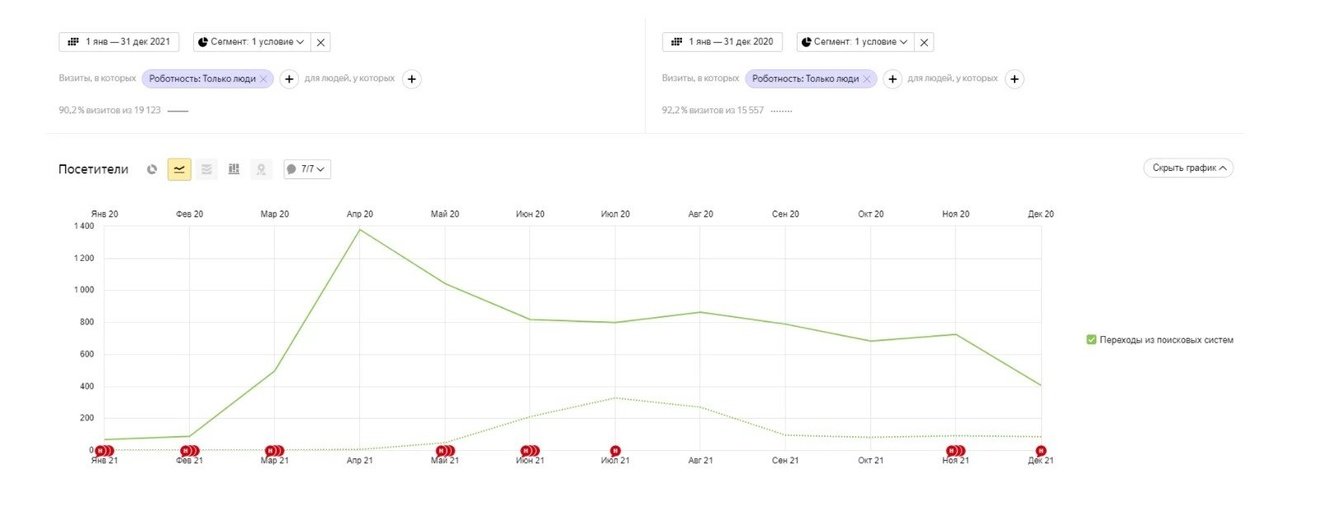Click the Окт 21 bottom axis label

coord(871,461)
